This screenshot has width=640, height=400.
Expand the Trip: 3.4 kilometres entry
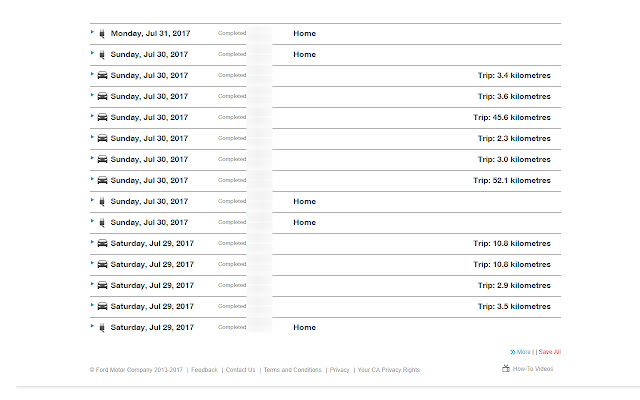tap(92, 74)
